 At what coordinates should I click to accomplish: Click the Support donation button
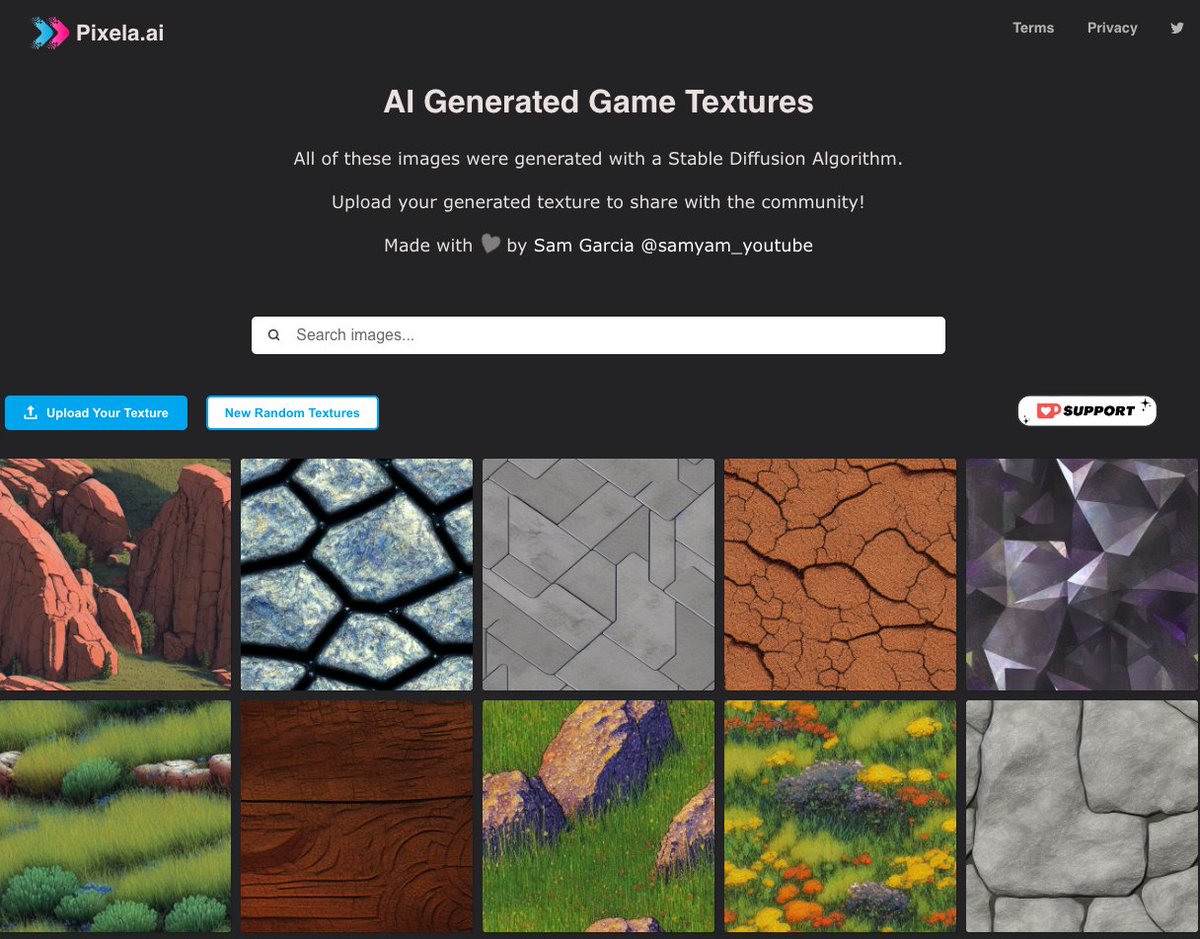tap(1087, 410)
